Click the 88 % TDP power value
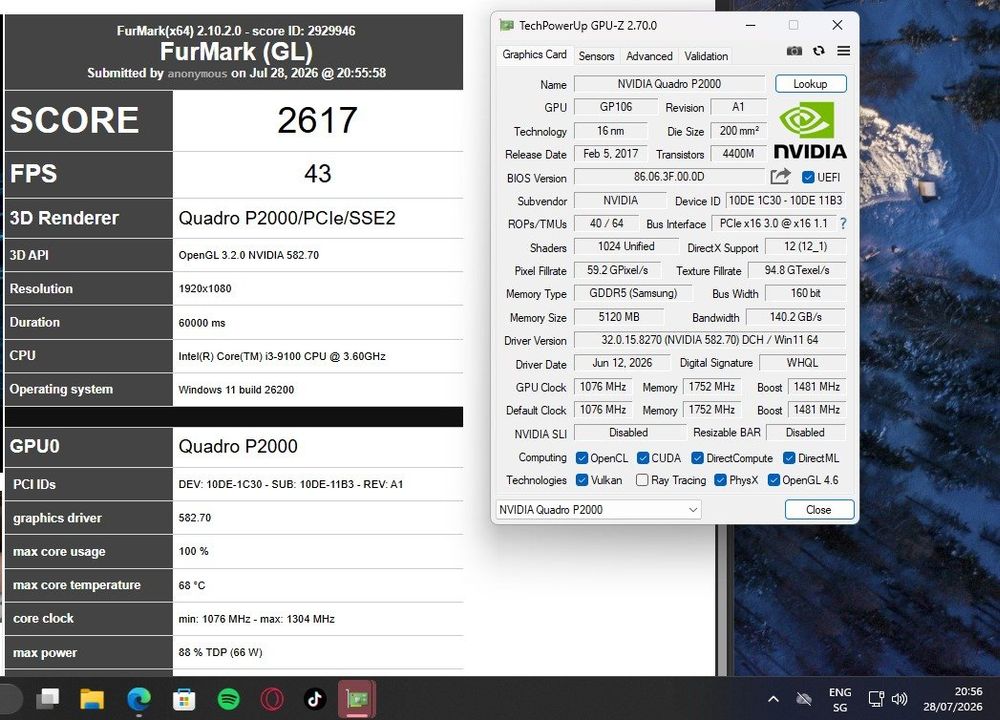 click(221, 652)
